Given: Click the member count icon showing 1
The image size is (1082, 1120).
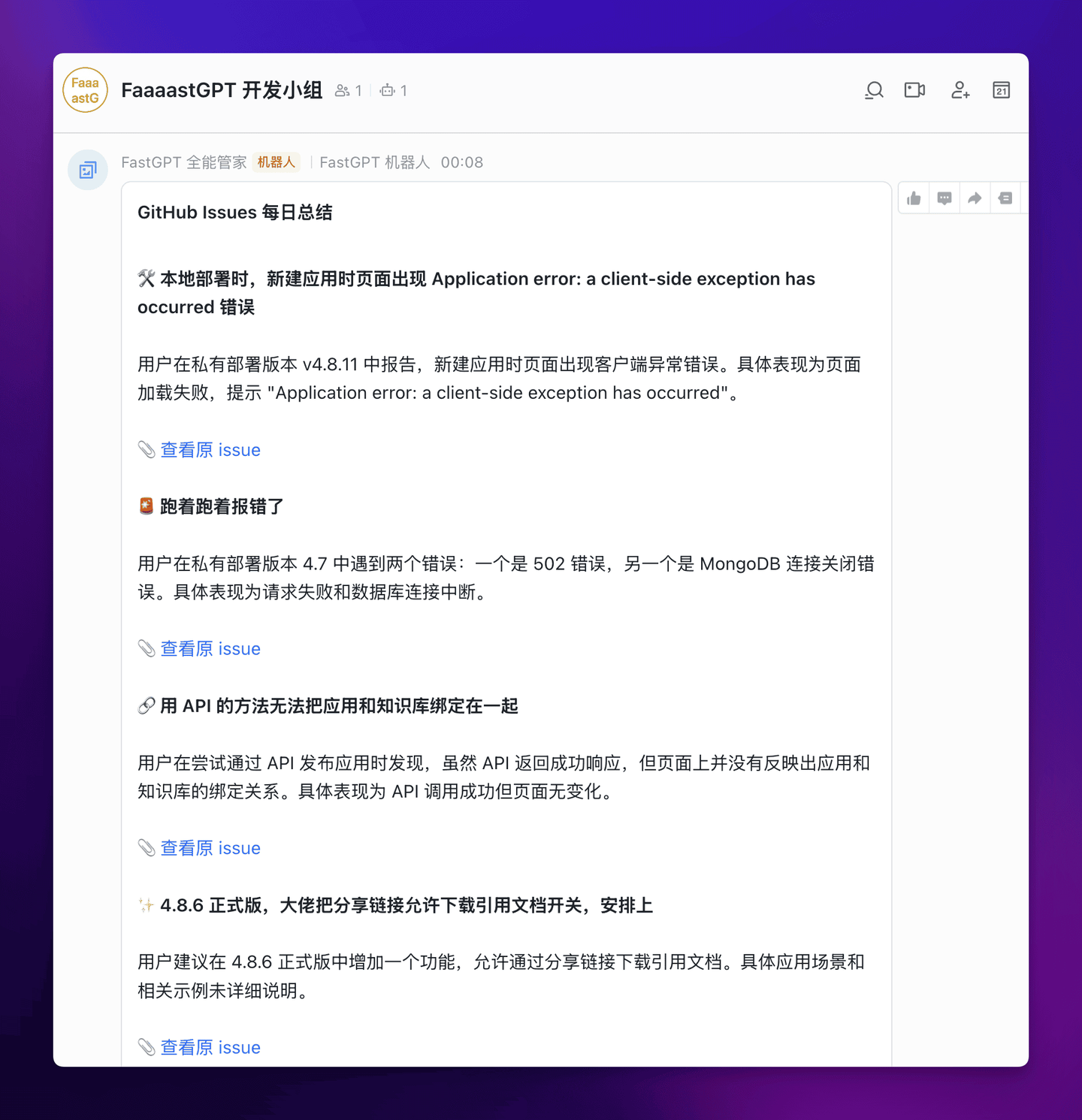Looking at the screenshot, I should (348, 90).
